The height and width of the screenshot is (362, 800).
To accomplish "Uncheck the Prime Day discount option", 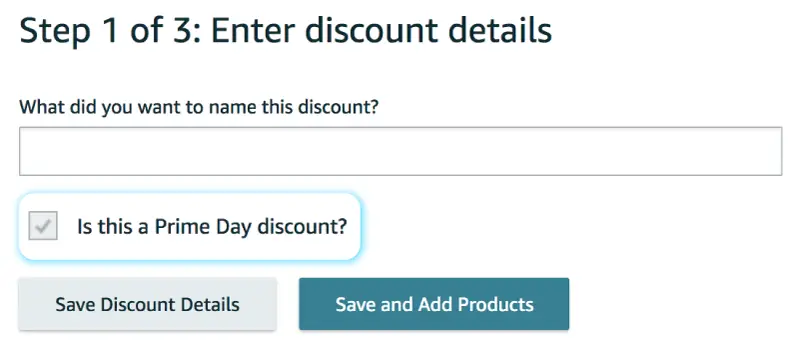I will [43, 226].
